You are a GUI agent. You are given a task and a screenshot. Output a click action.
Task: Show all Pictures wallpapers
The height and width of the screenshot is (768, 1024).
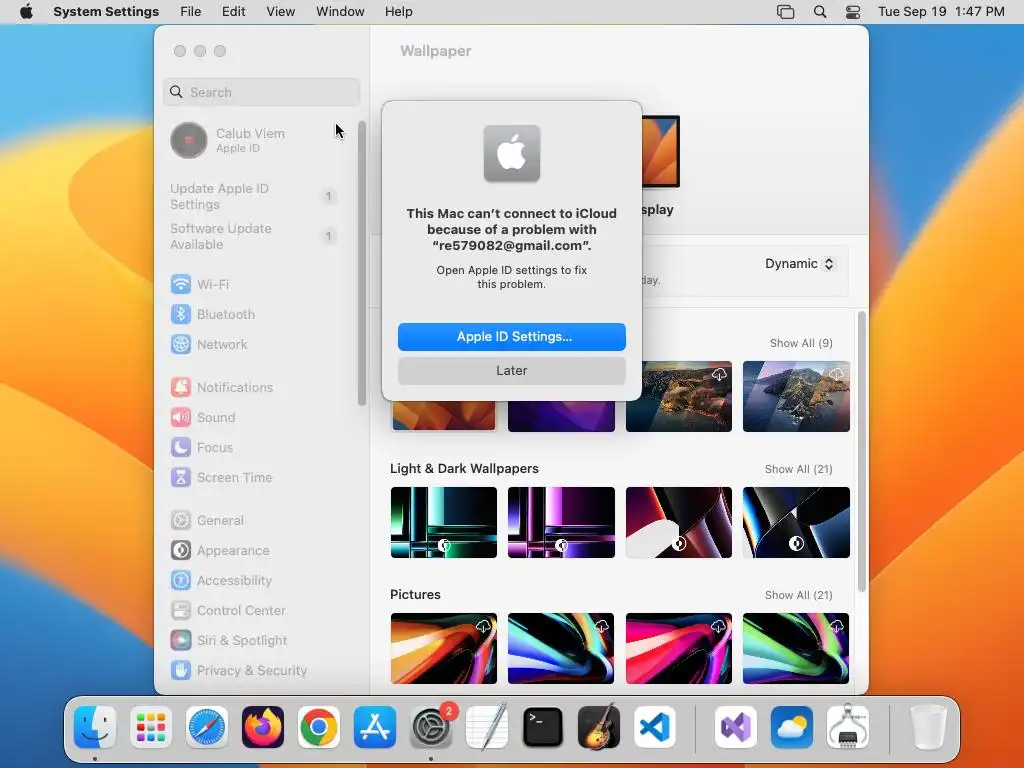(799, 595)
